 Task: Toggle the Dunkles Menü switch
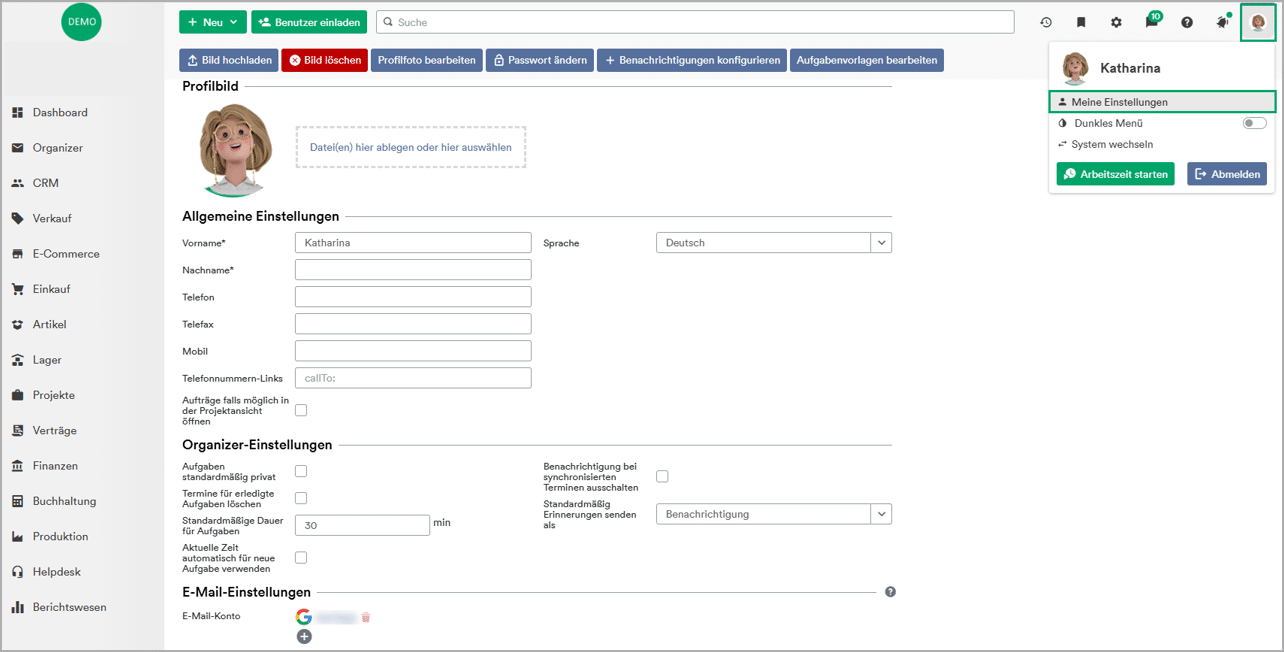[x=1254, y=123]
